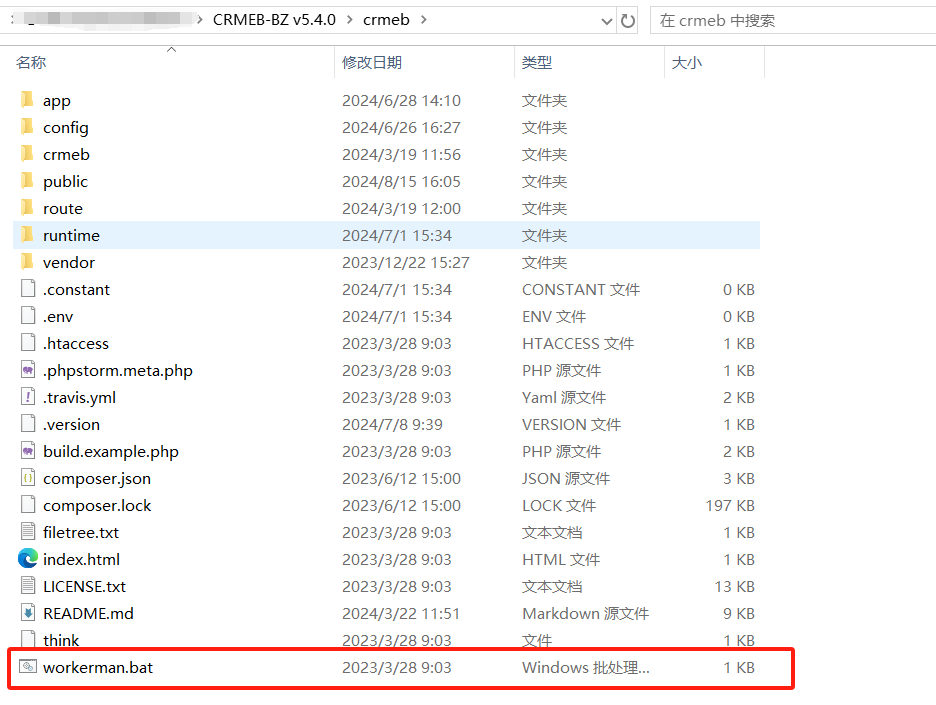This screenshot has height=705, width=936.
Task: Click the 13 KB size value
Action: (735, 586)
